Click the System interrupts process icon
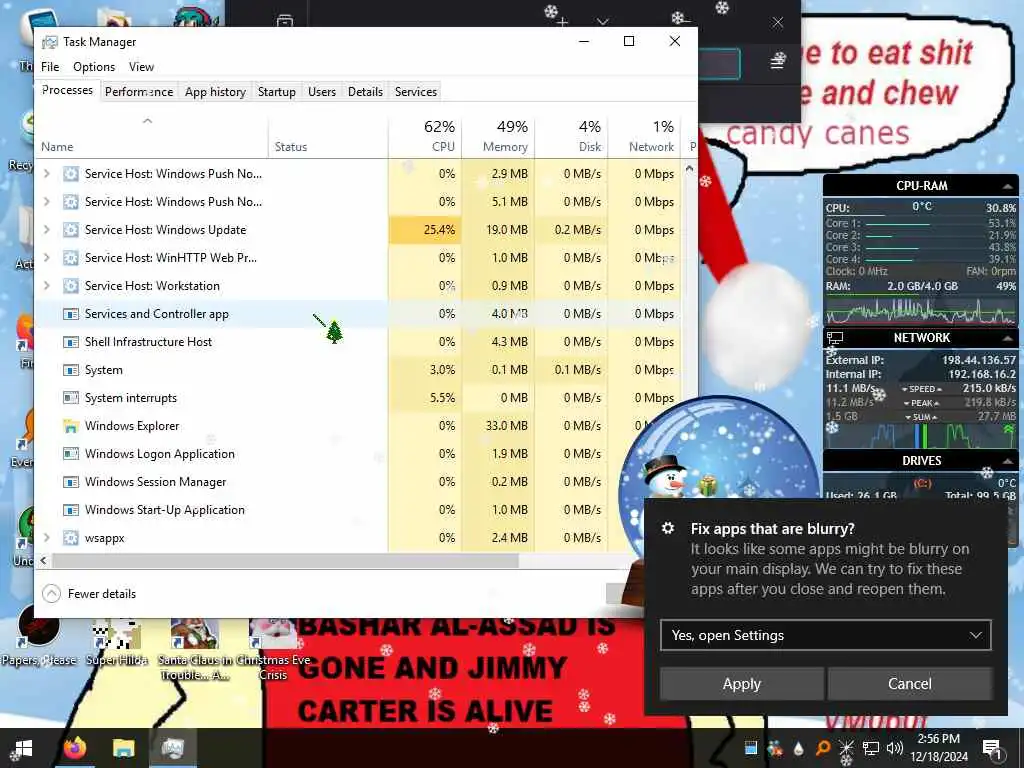1024x768 pixels. (x=71, y=398)
